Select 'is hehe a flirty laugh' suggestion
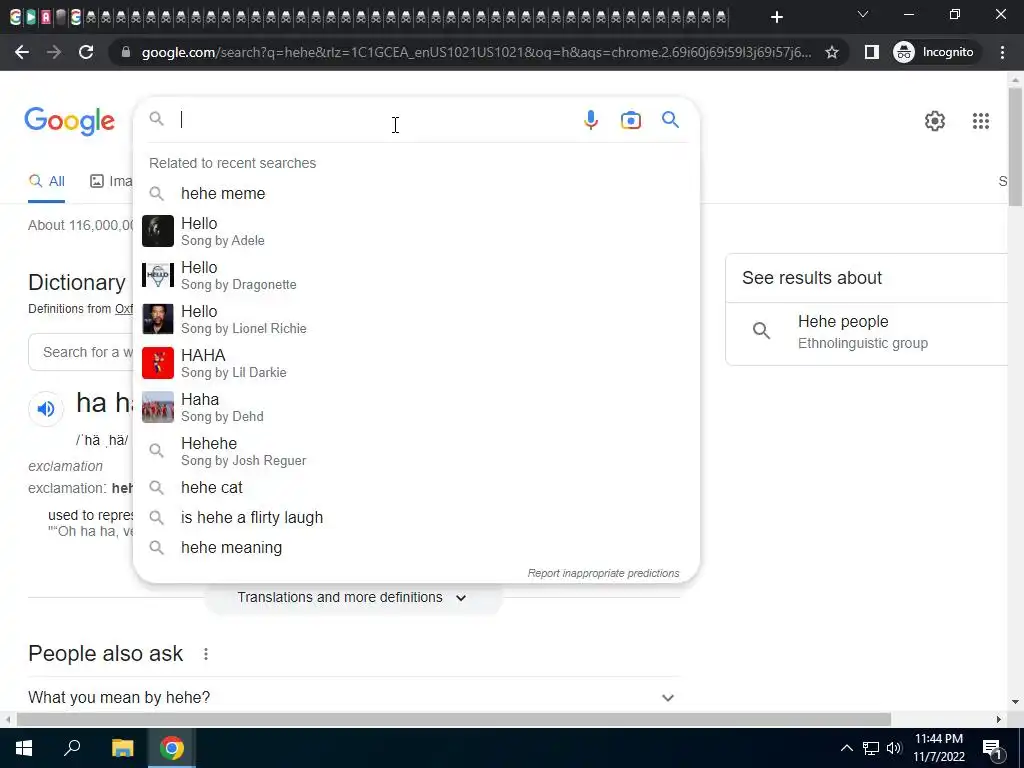This screenshot has width=1024, height=768. point(417,517)
